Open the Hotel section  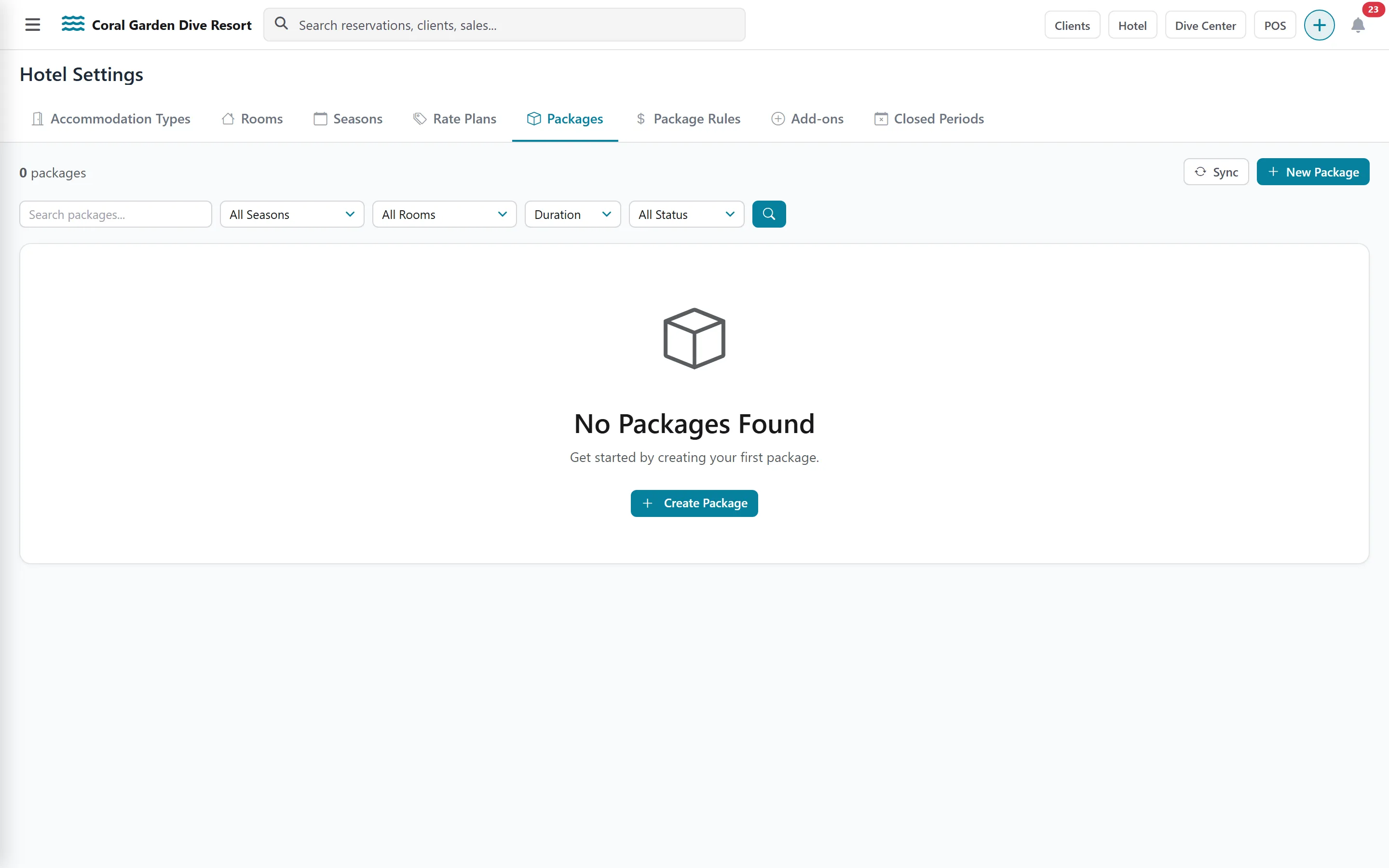(x=1132, y=25)
